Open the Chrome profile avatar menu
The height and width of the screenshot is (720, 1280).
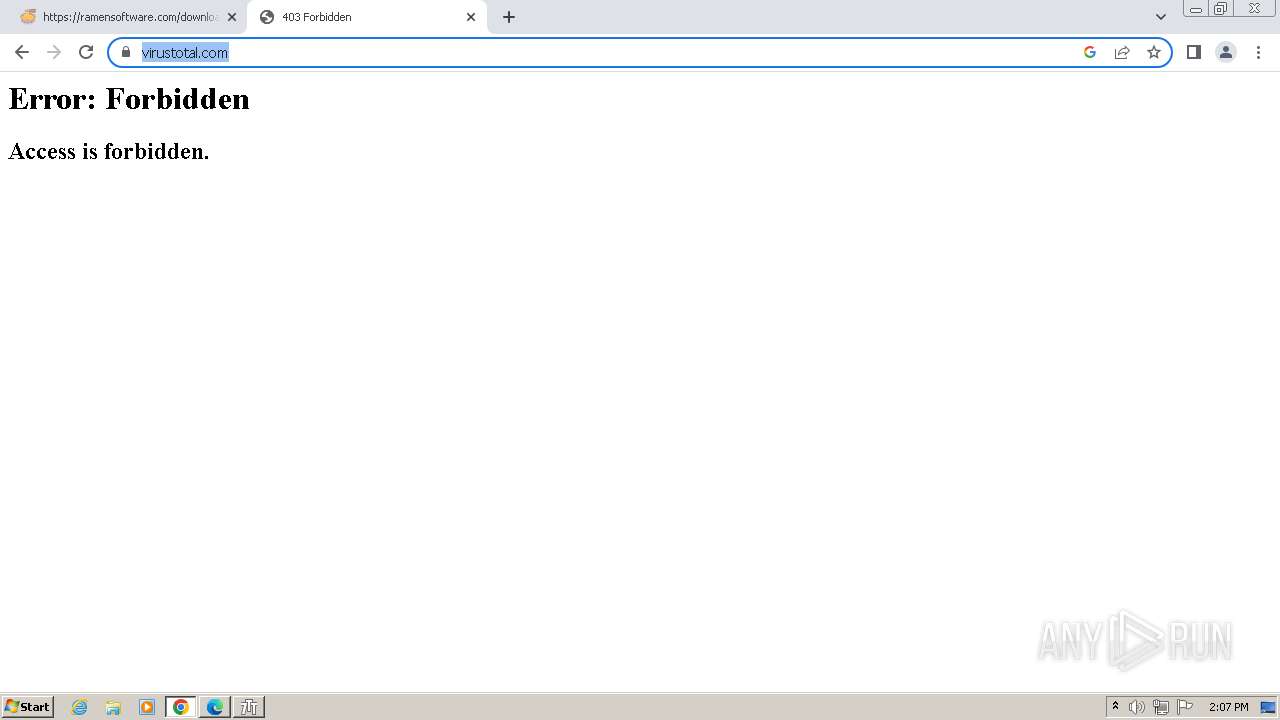click(x=1226, y=52)
